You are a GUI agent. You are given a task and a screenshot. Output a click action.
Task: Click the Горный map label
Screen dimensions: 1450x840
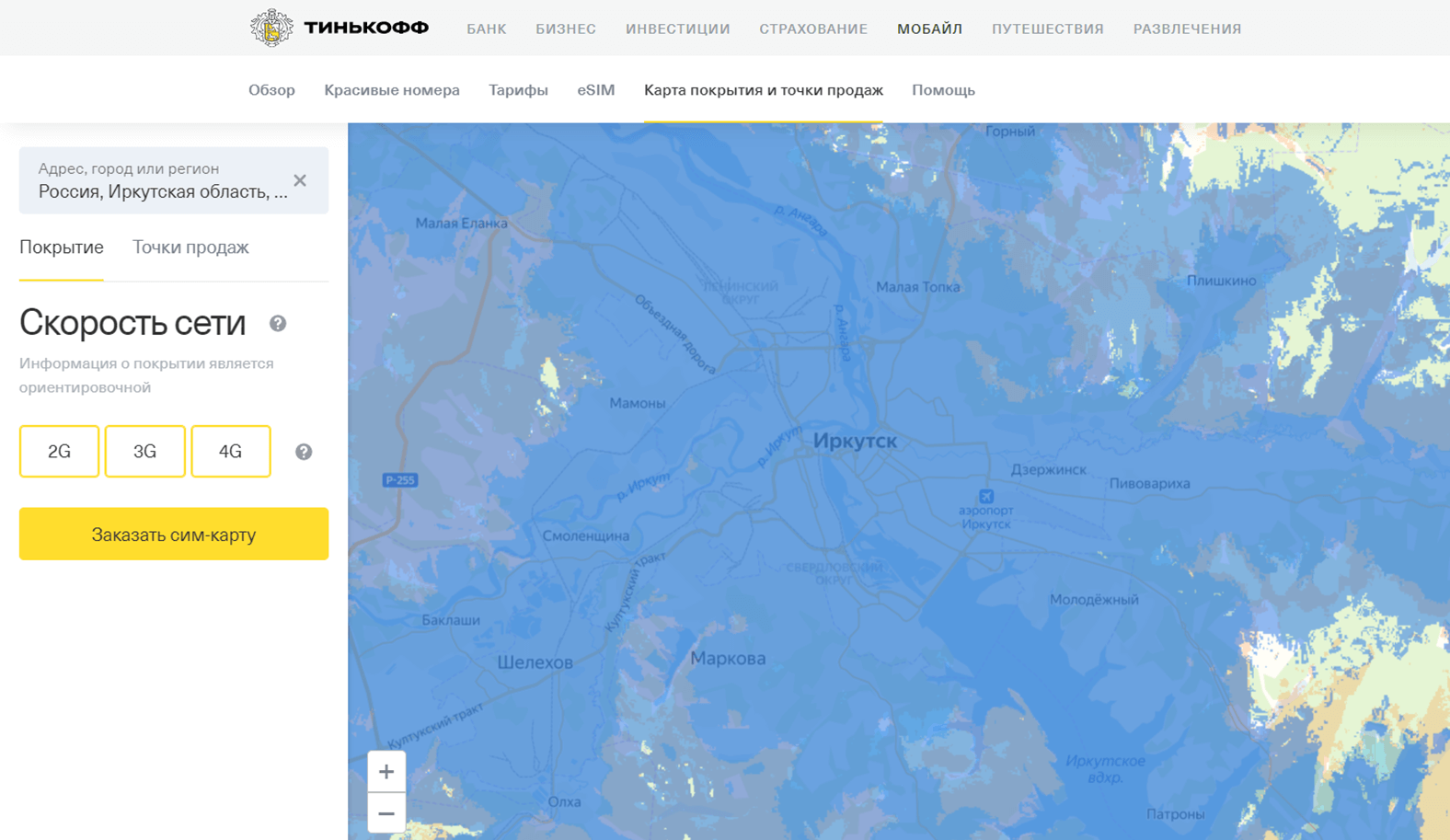(x=1010, y=132)
